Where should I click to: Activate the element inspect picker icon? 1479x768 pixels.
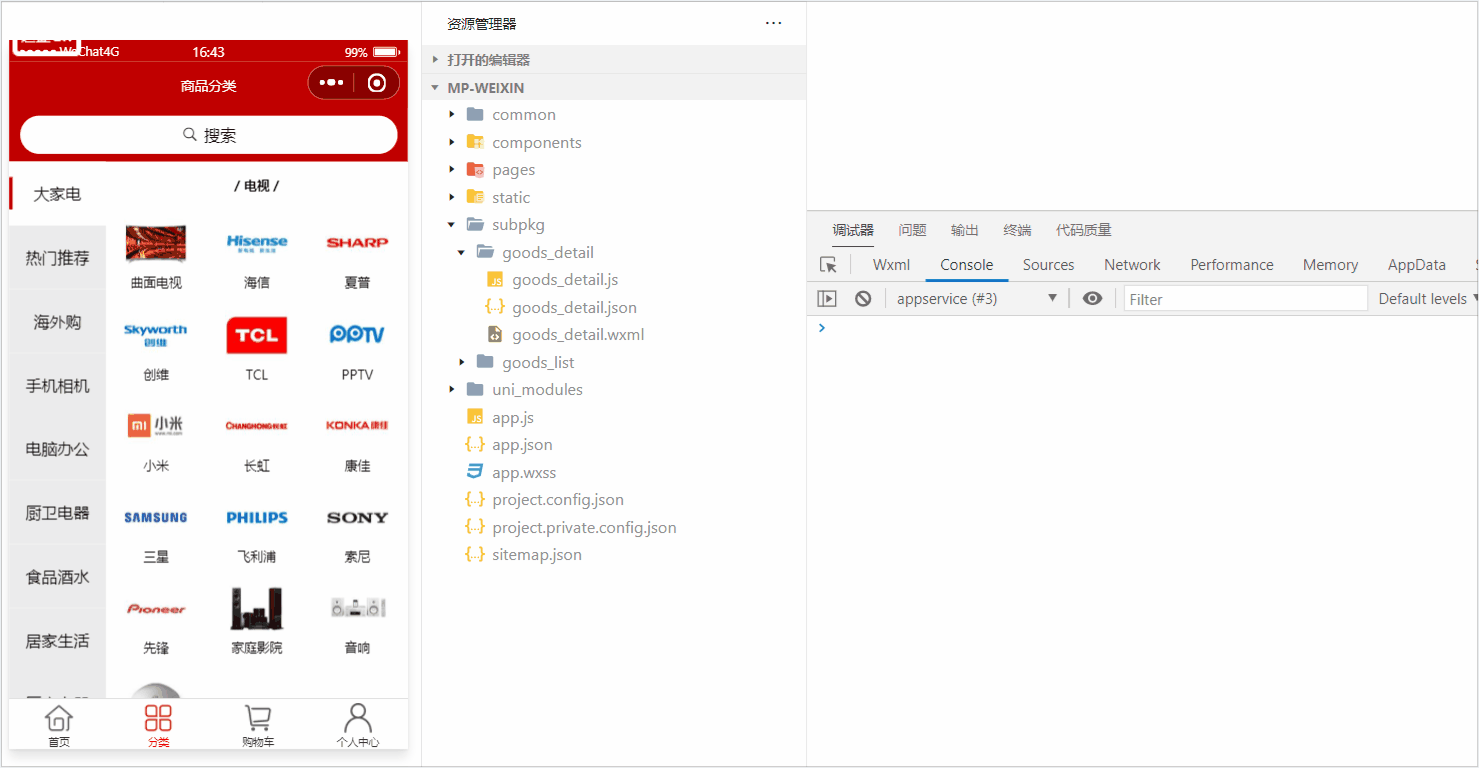pos(828,265)
